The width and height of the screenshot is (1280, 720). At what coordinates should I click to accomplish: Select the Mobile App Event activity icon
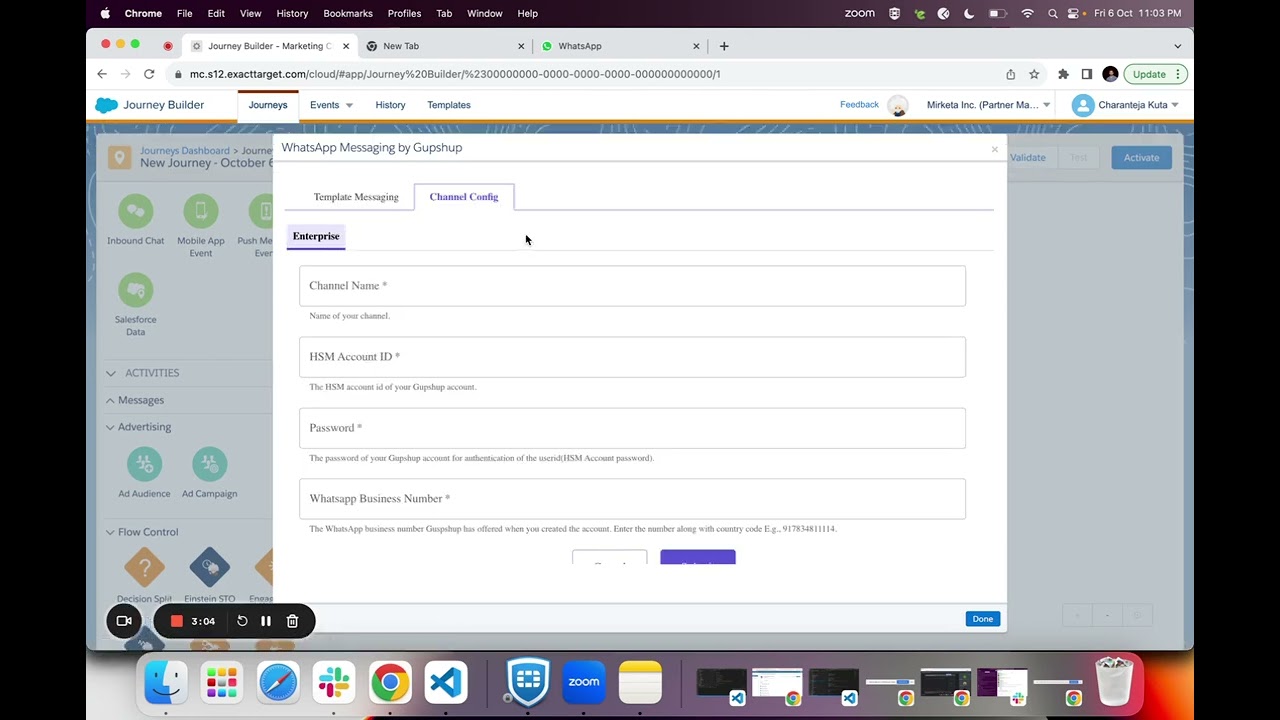[201, 211]
